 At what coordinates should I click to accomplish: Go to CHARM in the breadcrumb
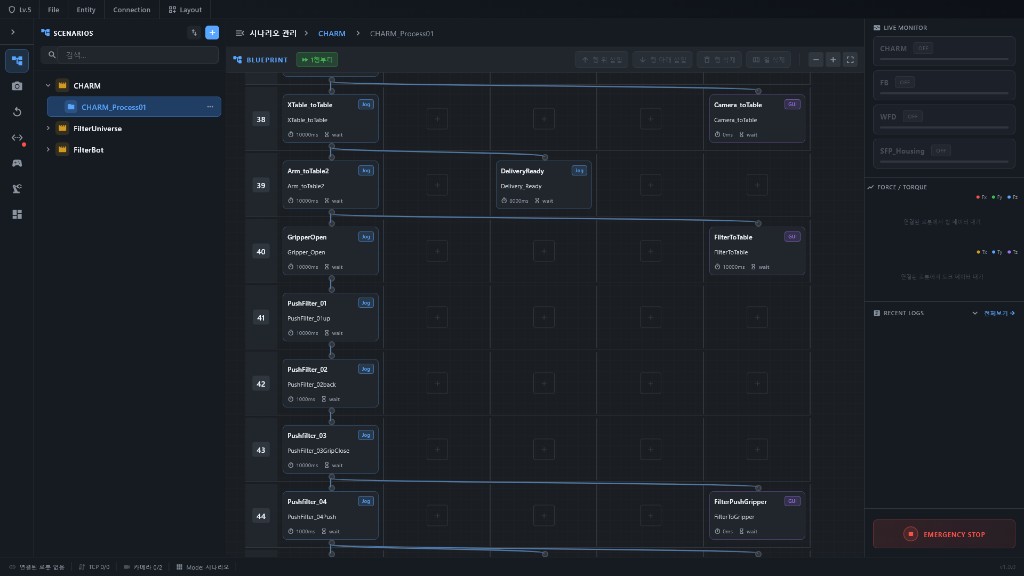[332, 33]
